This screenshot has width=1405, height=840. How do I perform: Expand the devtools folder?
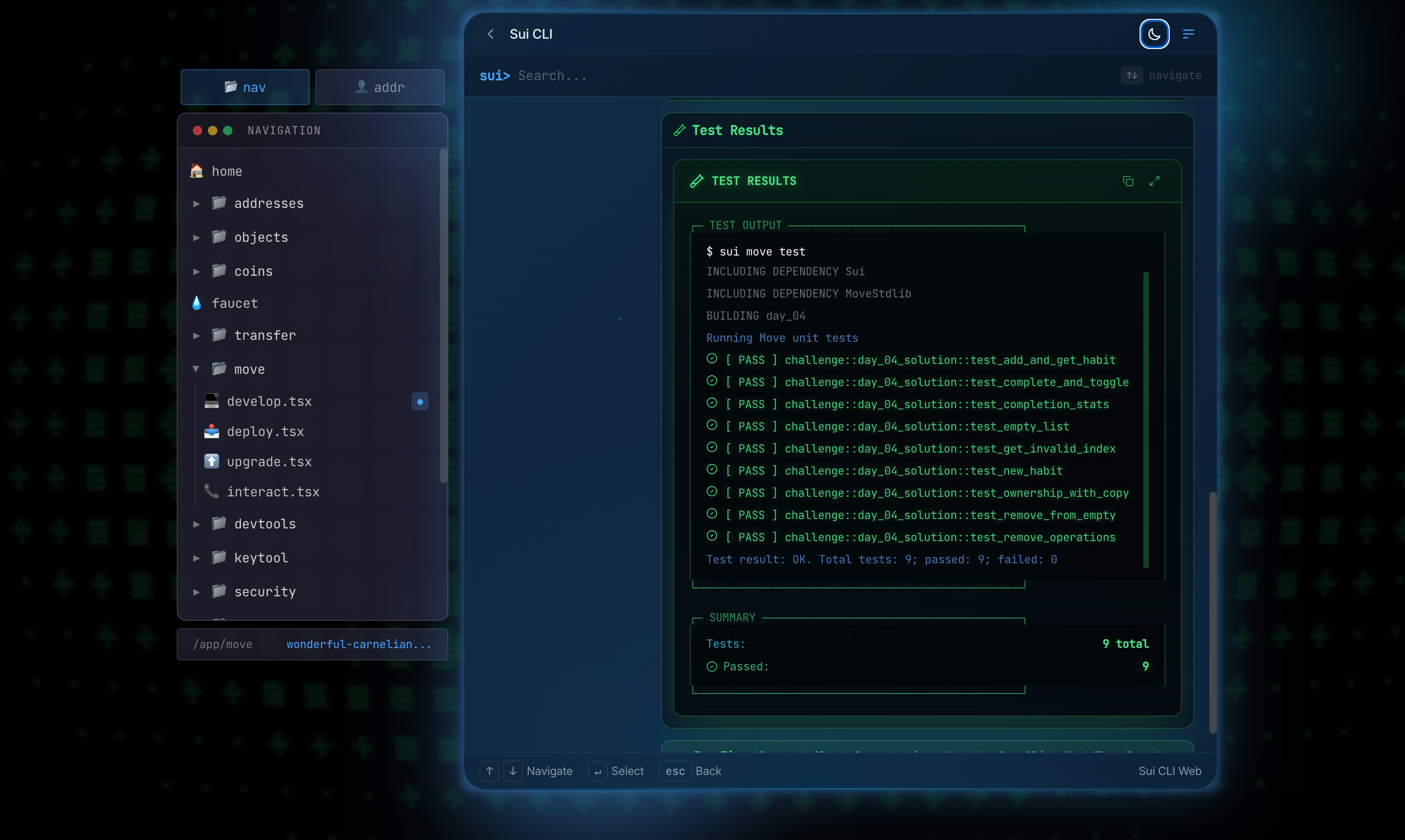pos(264,524)
